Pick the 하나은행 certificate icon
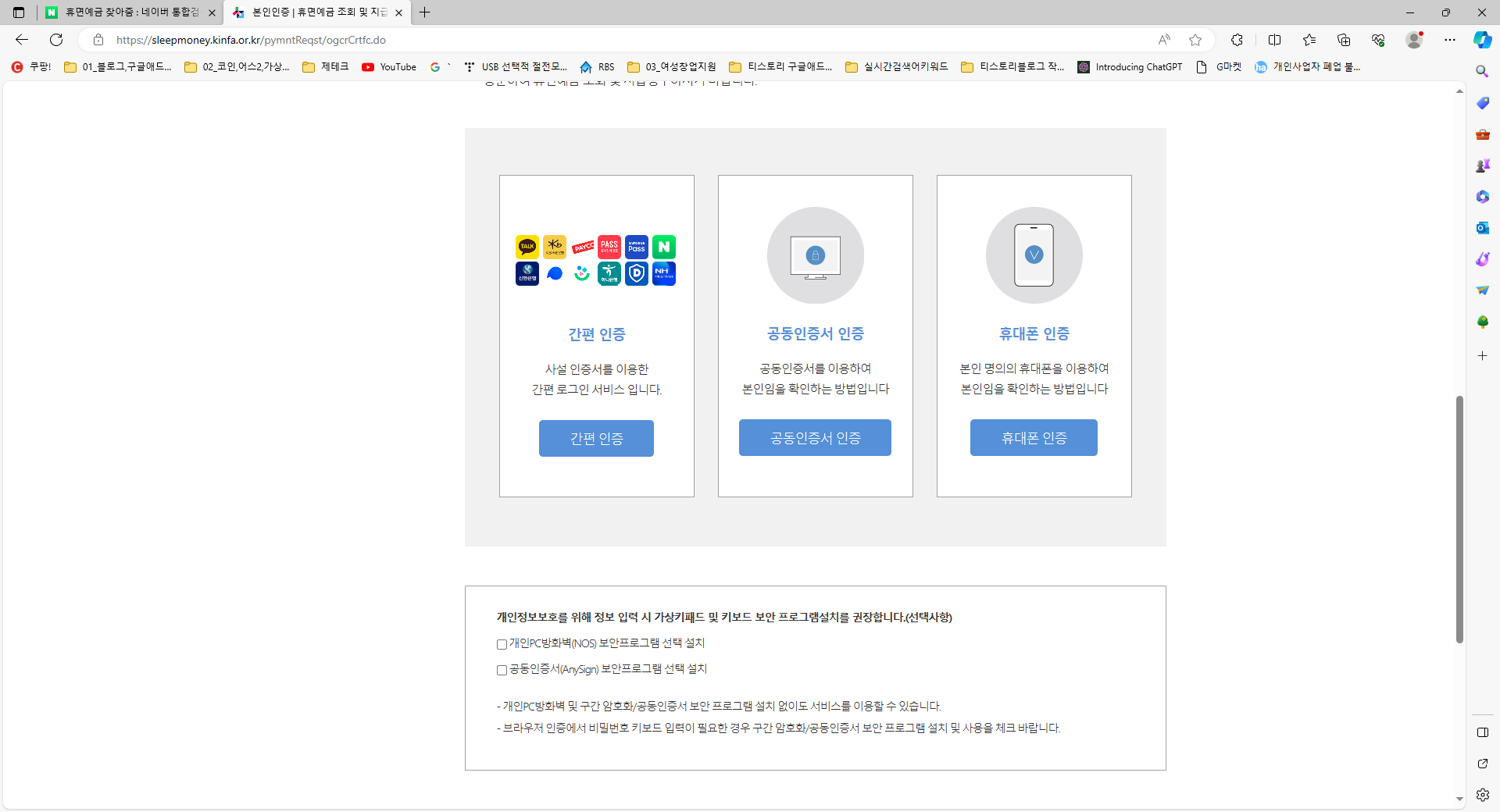Image resolution: width=1500 pixels, height=812 pixels. tap(609, 273)
